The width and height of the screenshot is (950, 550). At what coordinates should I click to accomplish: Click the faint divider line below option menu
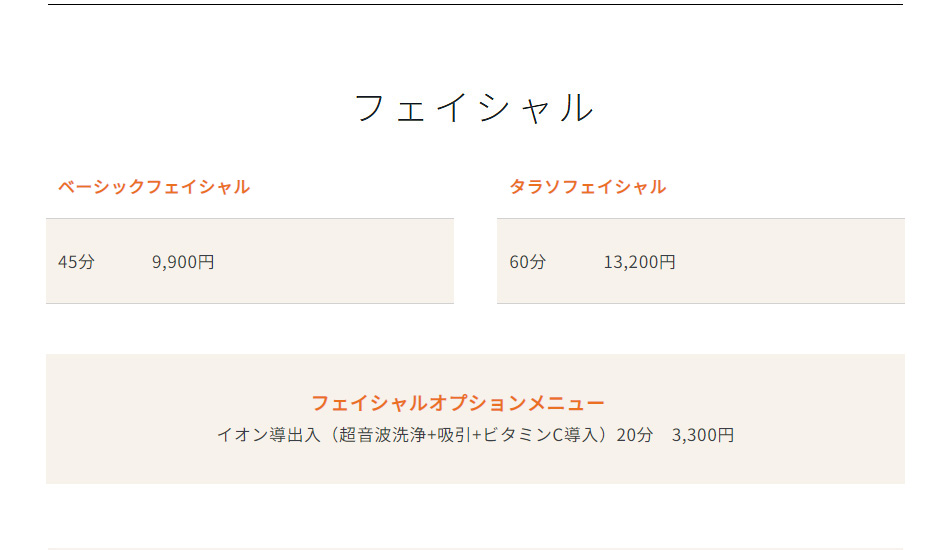[475, 549]
